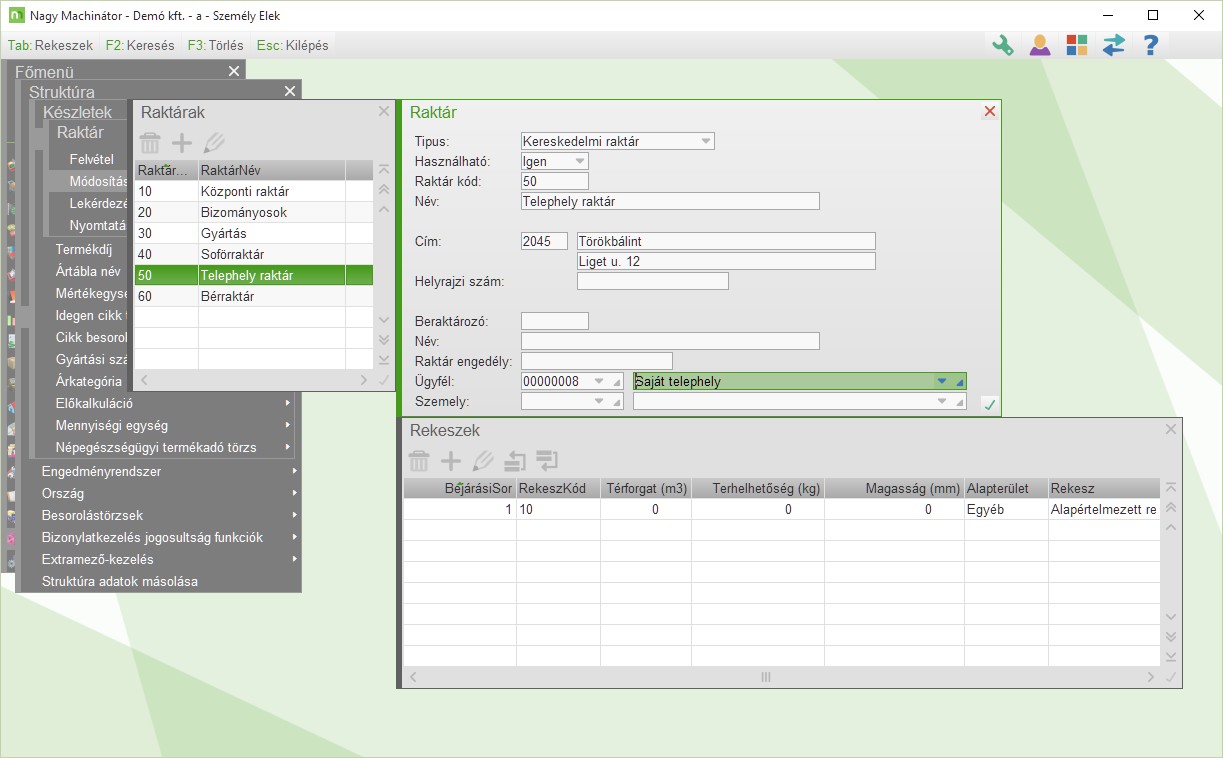
Task: Click the Rekeszek horizontal scrollbar thumb
Action: tap(766, 677)
